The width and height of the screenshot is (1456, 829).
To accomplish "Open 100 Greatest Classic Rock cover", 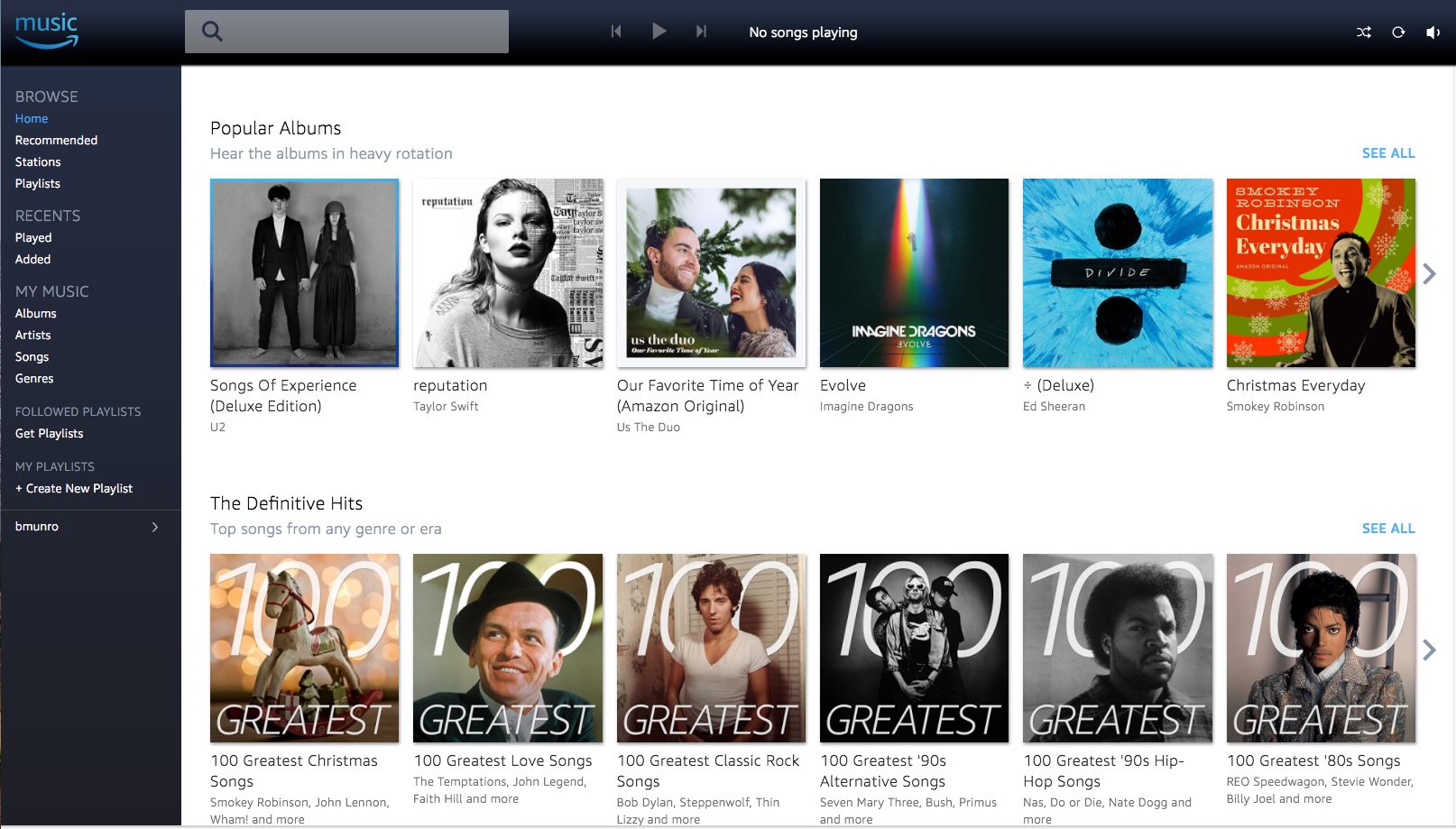I will [x=711, y=649].
